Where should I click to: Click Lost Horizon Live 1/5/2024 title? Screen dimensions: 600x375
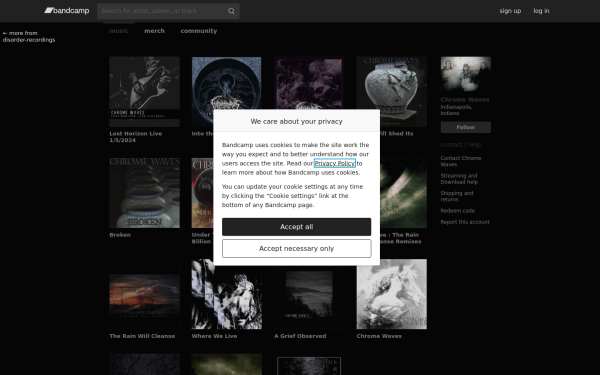point(136,137)
